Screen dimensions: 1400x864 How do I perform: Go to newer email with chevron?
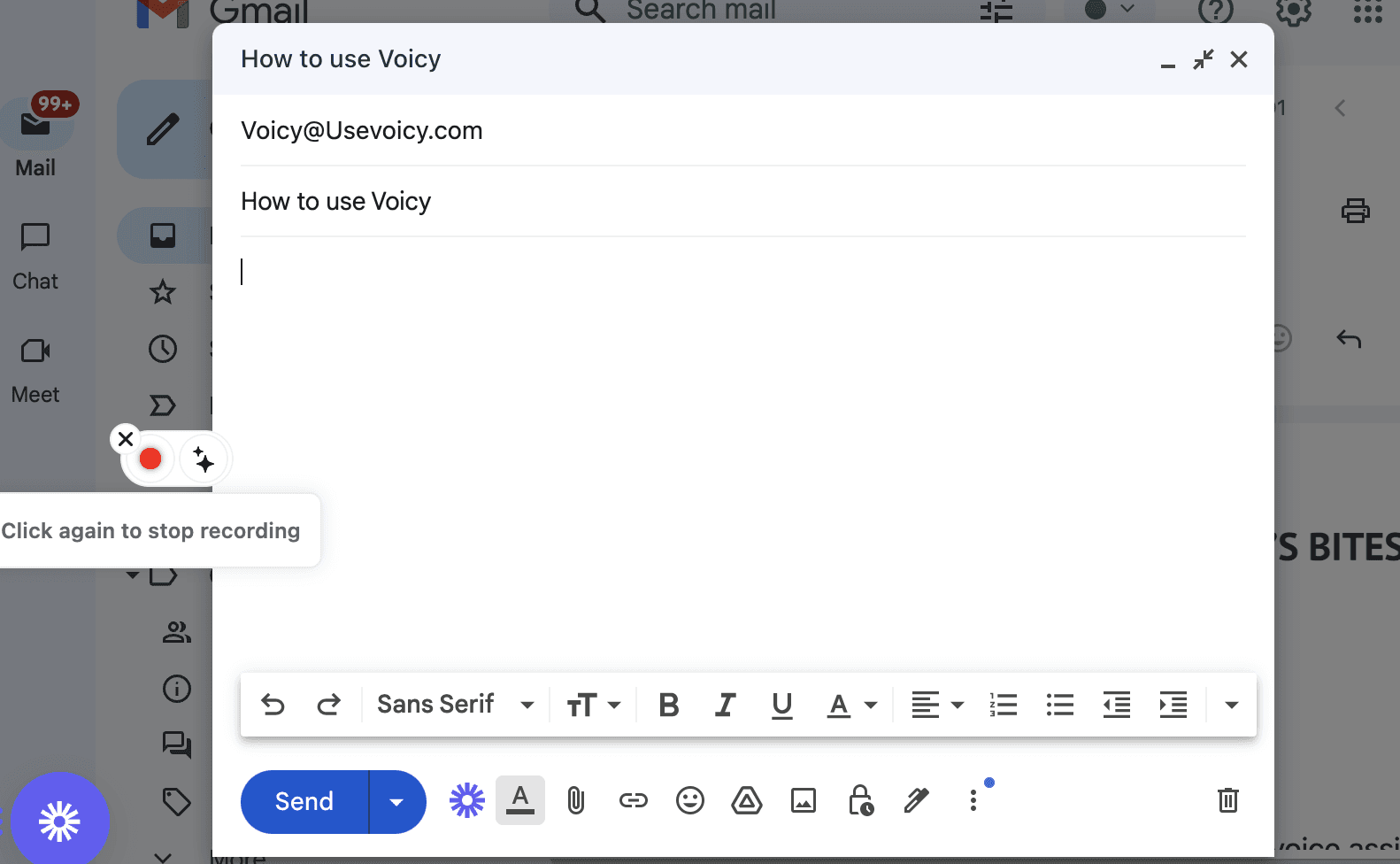point(1340,108)
